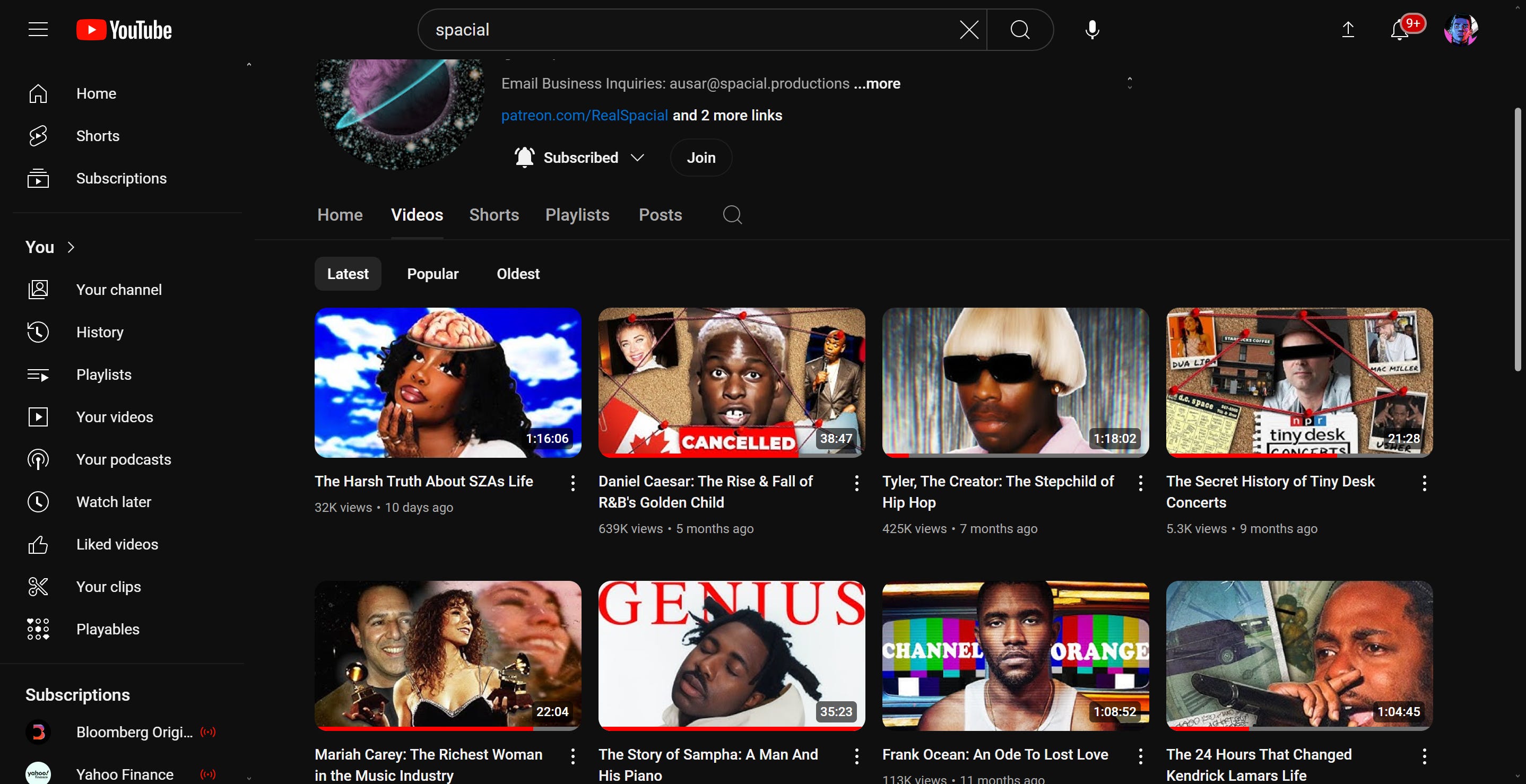Start voice search with microphone

click(1092, 30)
